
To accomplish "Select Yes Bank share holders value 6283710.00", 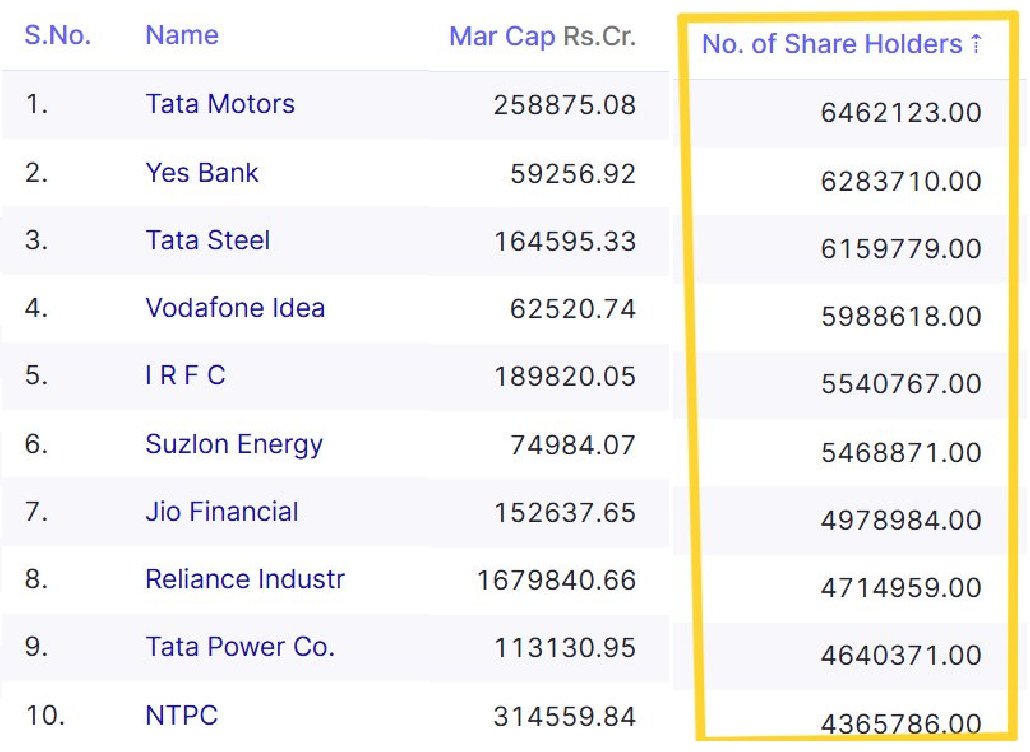I will click(901, 181).
